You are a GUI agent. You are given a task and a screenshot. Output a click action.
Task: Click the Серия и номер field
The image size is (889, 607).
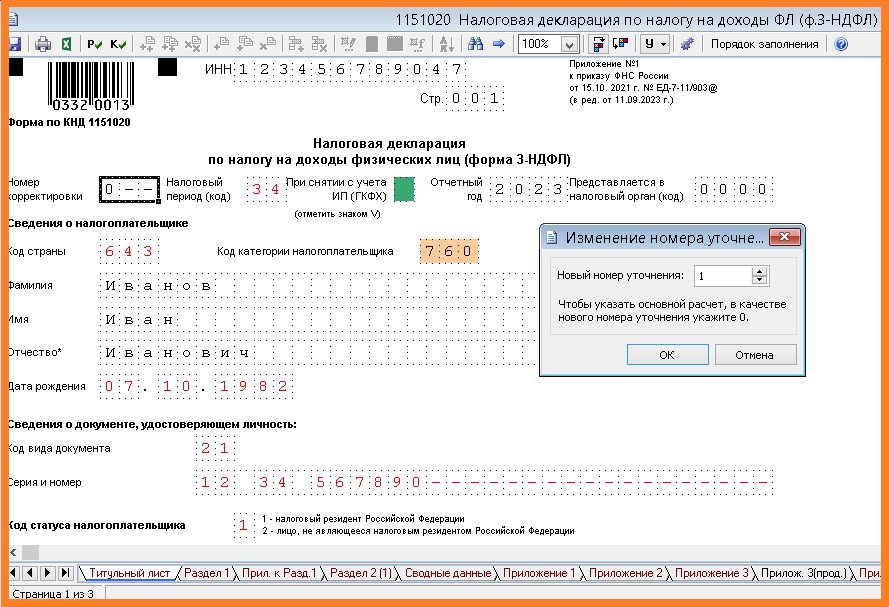point(485,482)
